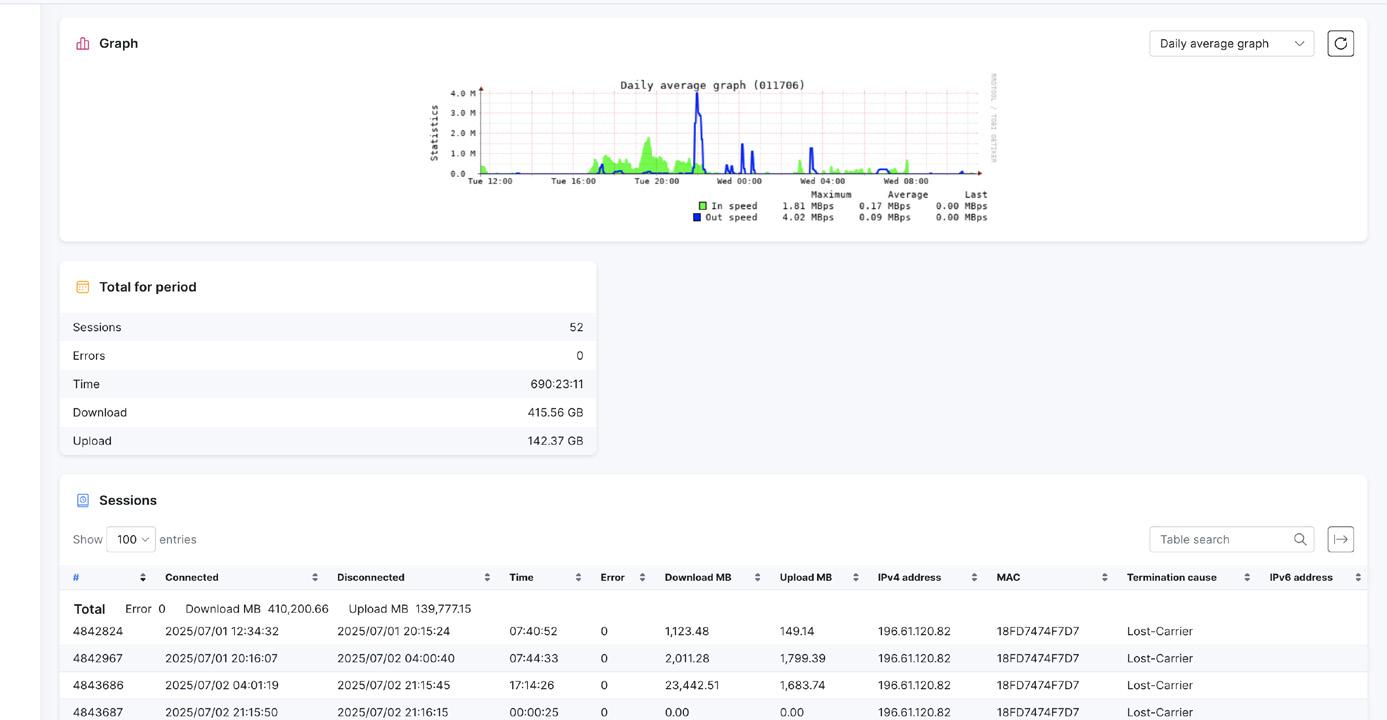This screenshot has width=1387, height=720.
Task: Sort sessions by Connected column
Action: coord(241,577)
